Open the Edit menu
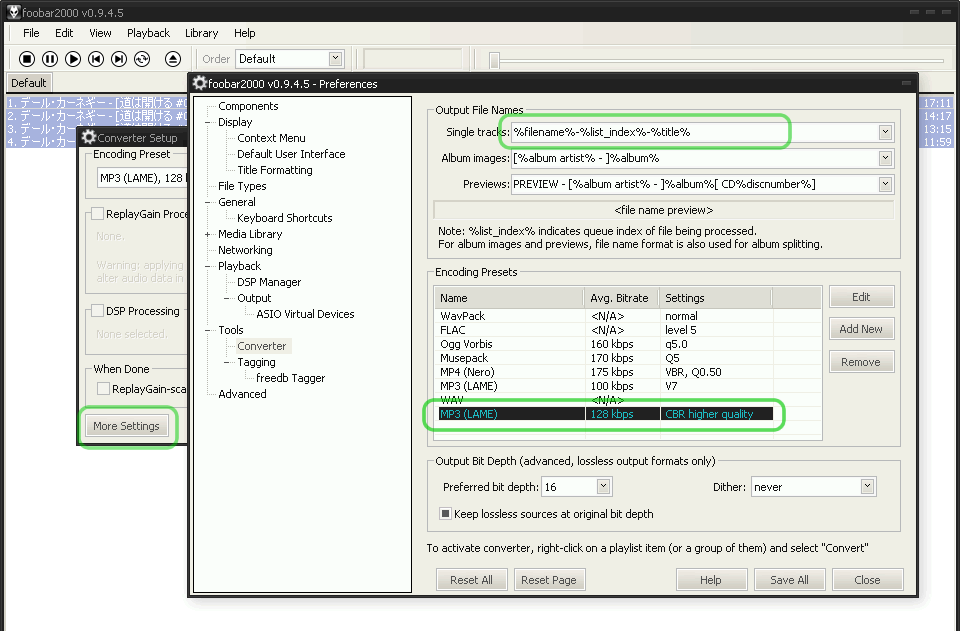 tap(64, 33)
